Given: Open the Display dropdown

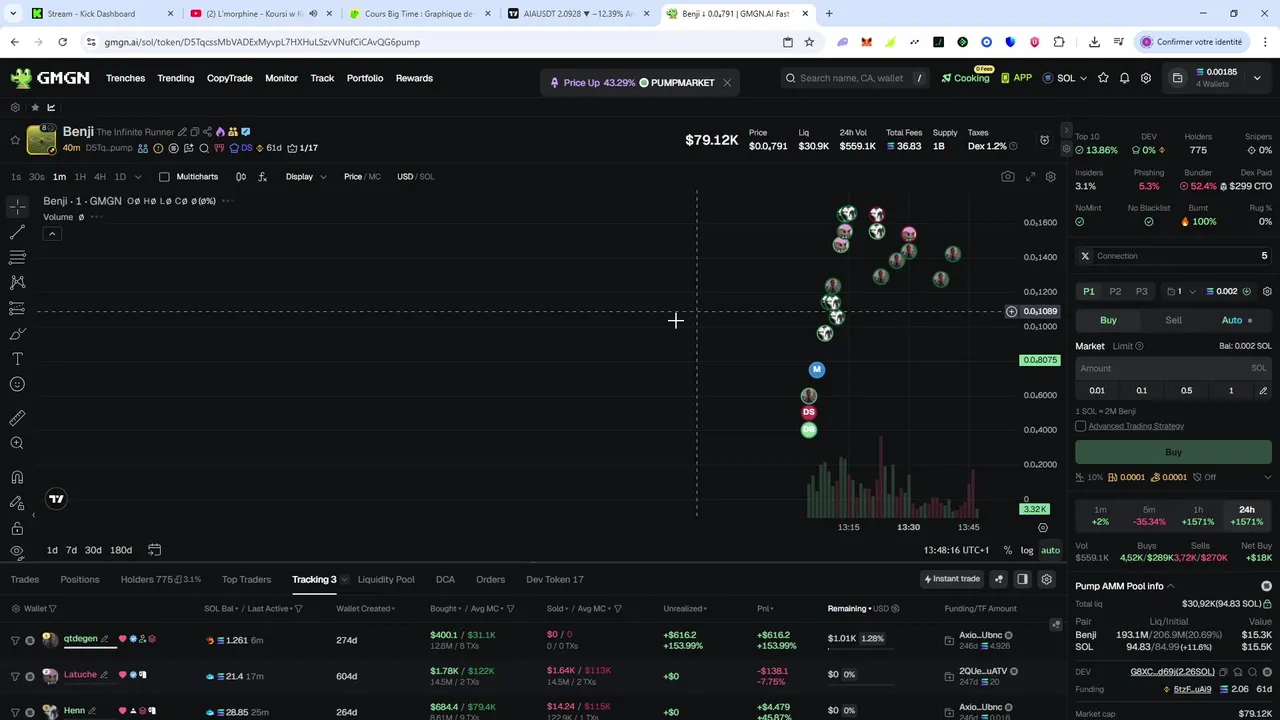Looking at the screenshot, I should click(x=306, y=177).
